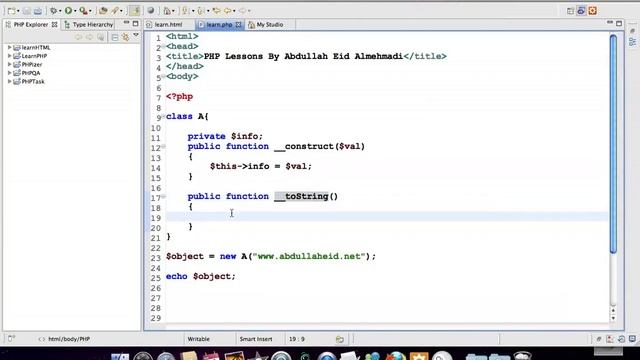Select the learnHTML project in explorer
The image size is (640, 360).
pyautogui.click(x=36, y=47)
